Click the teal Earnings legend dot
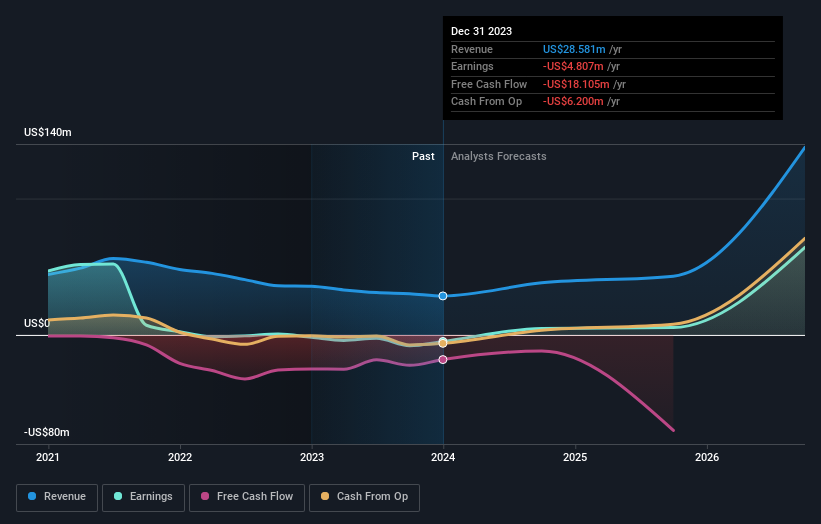This screenshot has height=524, width=821. tap(118, 496)
